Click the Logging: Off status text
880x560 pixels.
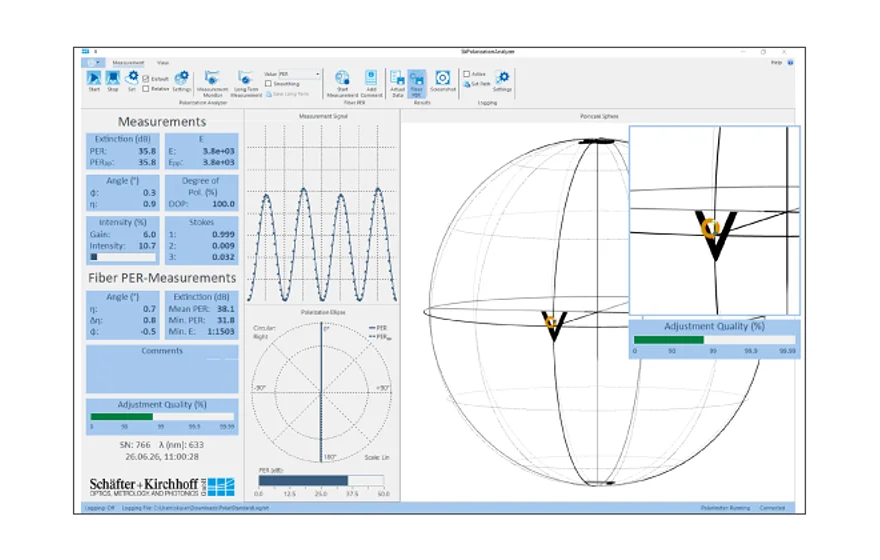coord(99,508)
